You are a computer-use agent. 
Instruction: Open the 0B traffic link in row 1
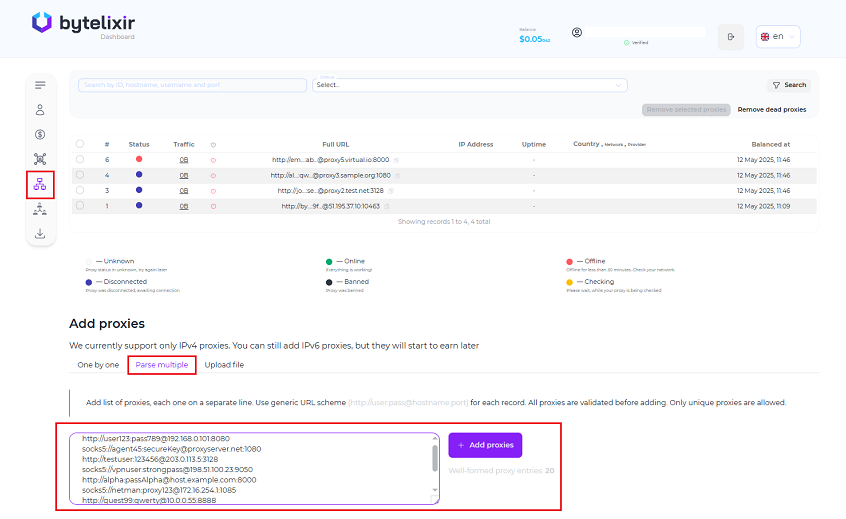184,207
